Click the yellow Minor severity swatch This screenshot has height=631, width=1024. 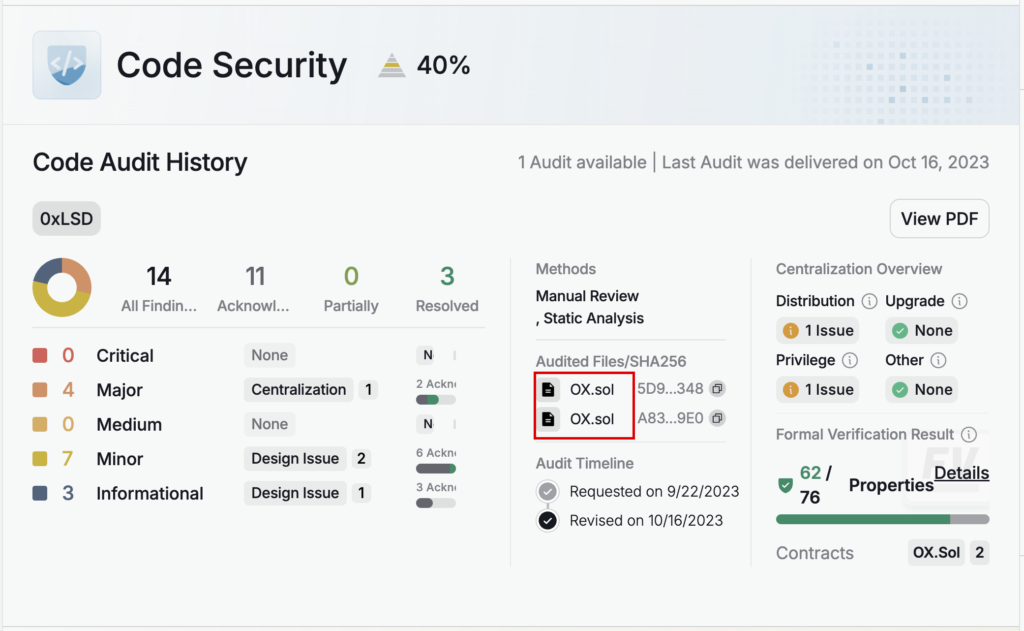pyautogui.click(x=40, y=459)
